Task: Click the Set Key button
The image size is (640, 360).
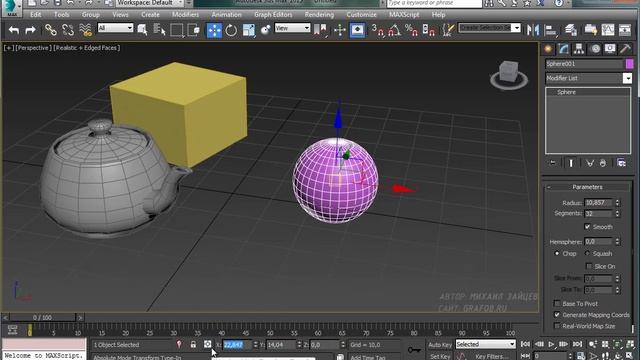Action: pos(440,356)
